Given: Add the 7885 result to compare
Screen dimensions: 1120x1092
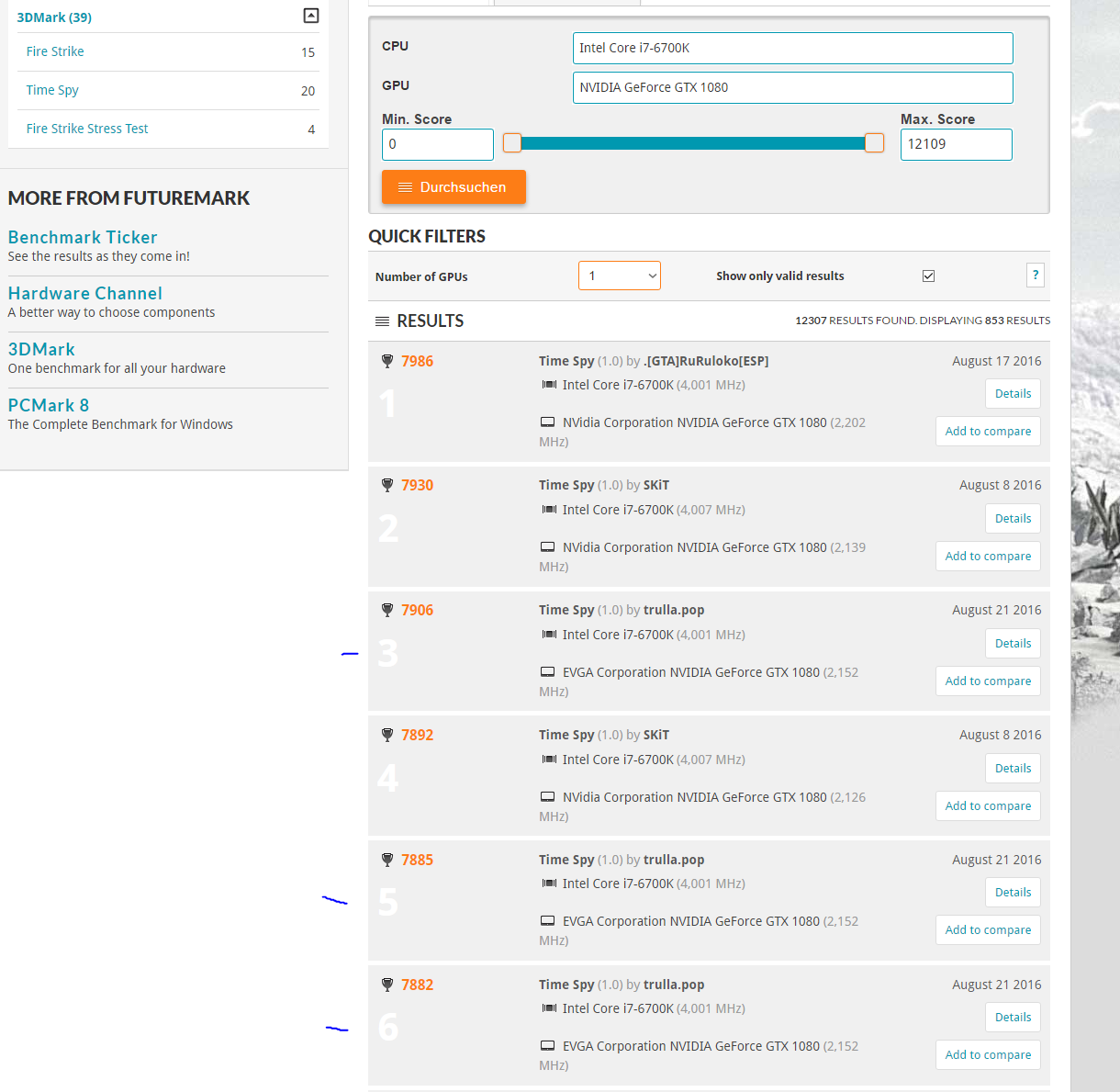Looking at the screenshot, I should pos(988,929).
